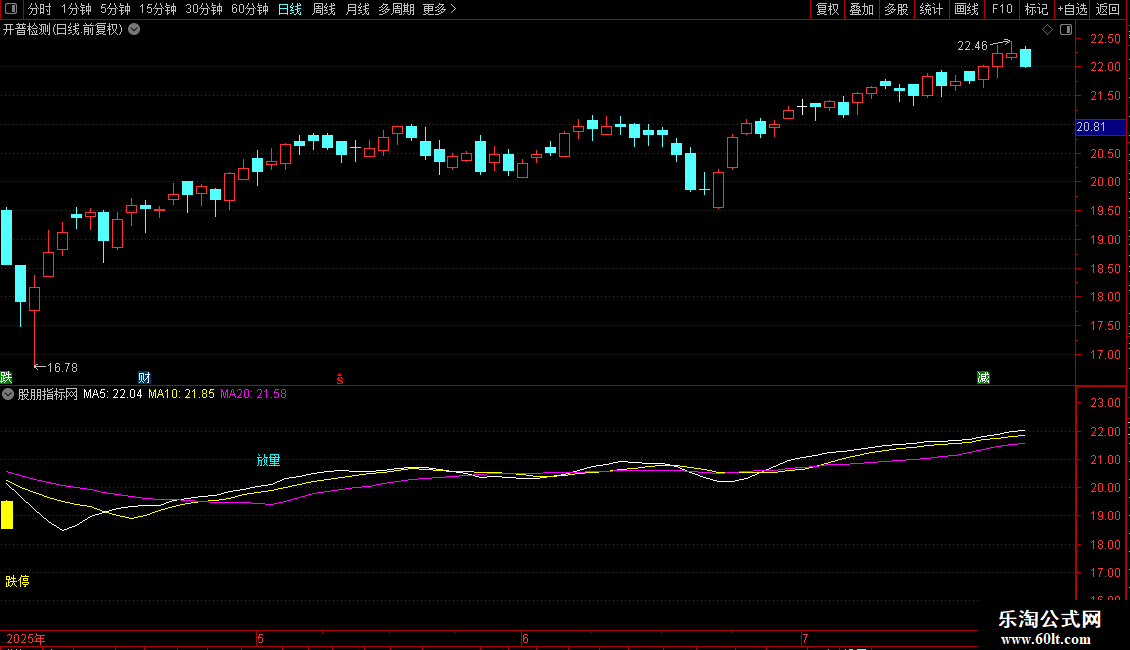Click the MA10: 21.85 value
Image resolution: width=1130 pixels, height=650 pixels.
pyautogui.click(x=181, y=394)
